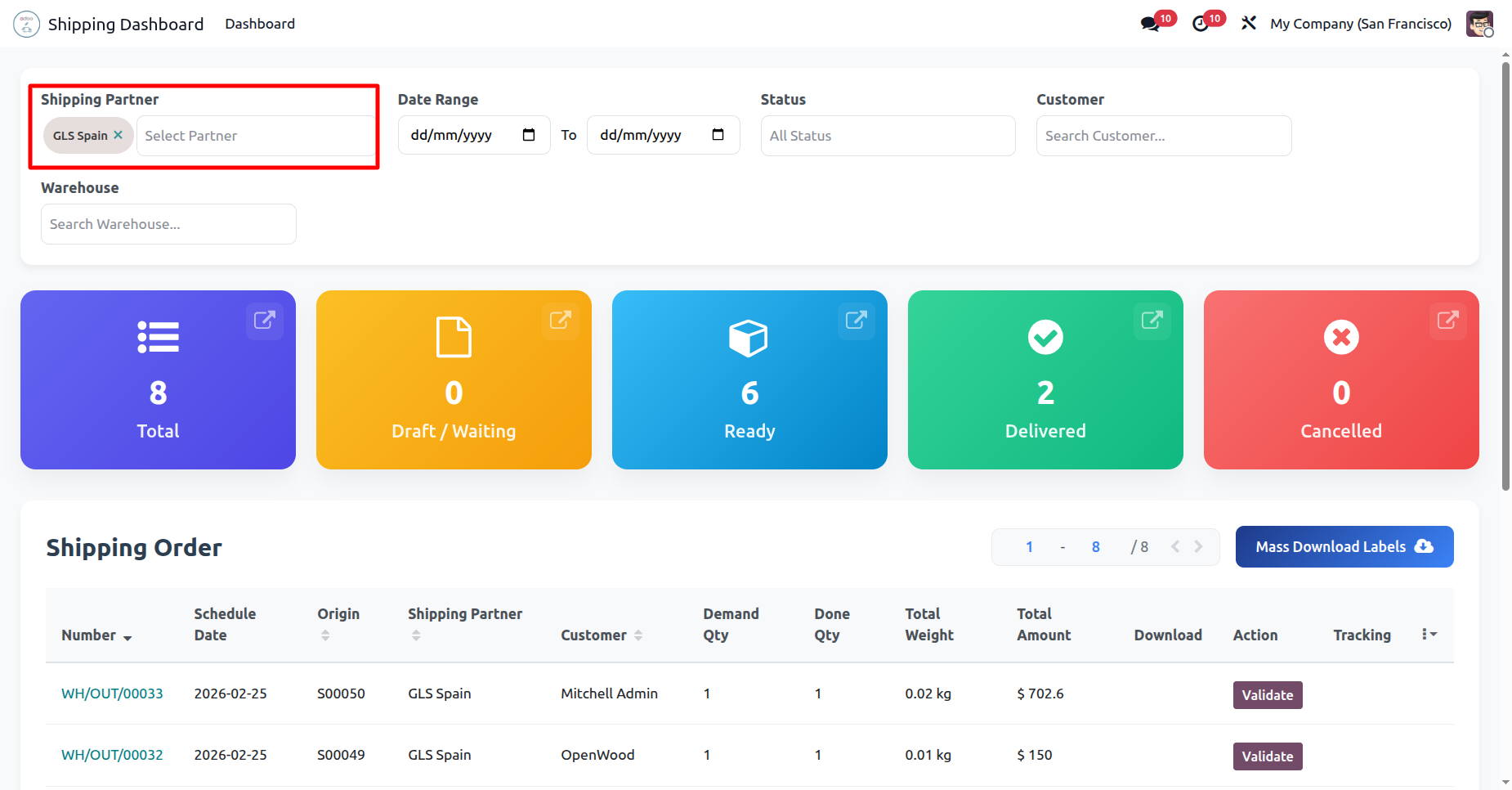
Task: Open the Total card external link icon
Action: 264,320
